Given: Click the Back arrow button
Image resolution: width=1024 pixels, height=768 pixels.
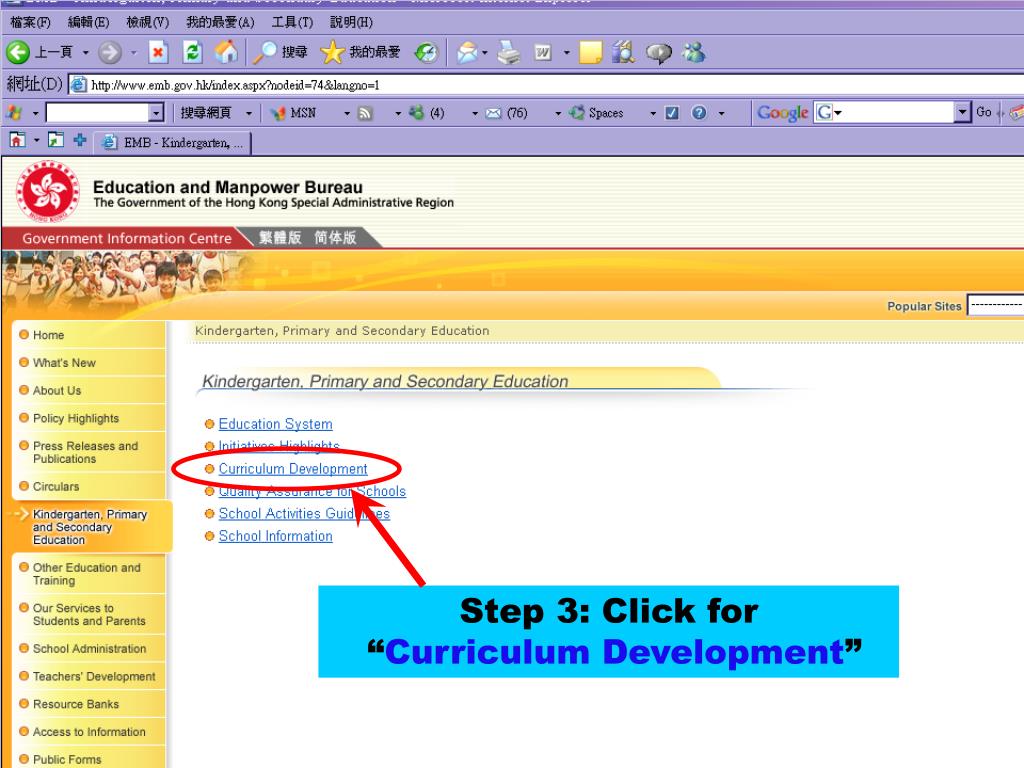Looking at the screenshot, I should point(18,52).
